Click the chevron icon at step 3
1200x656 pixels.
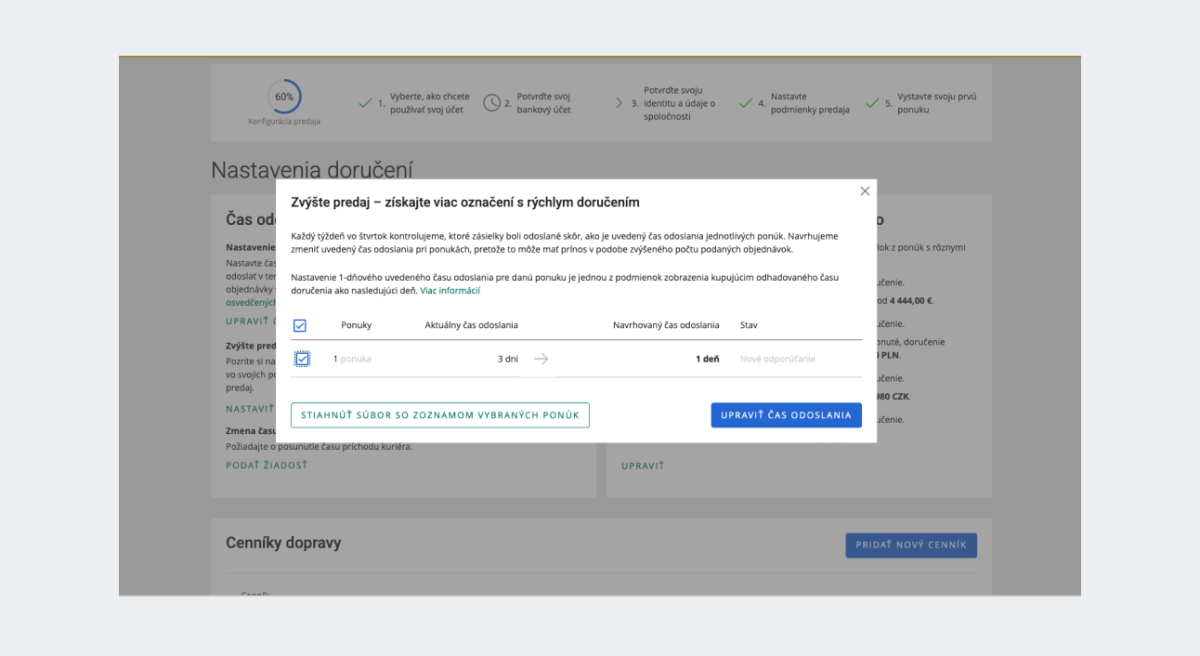coord(619,102)
